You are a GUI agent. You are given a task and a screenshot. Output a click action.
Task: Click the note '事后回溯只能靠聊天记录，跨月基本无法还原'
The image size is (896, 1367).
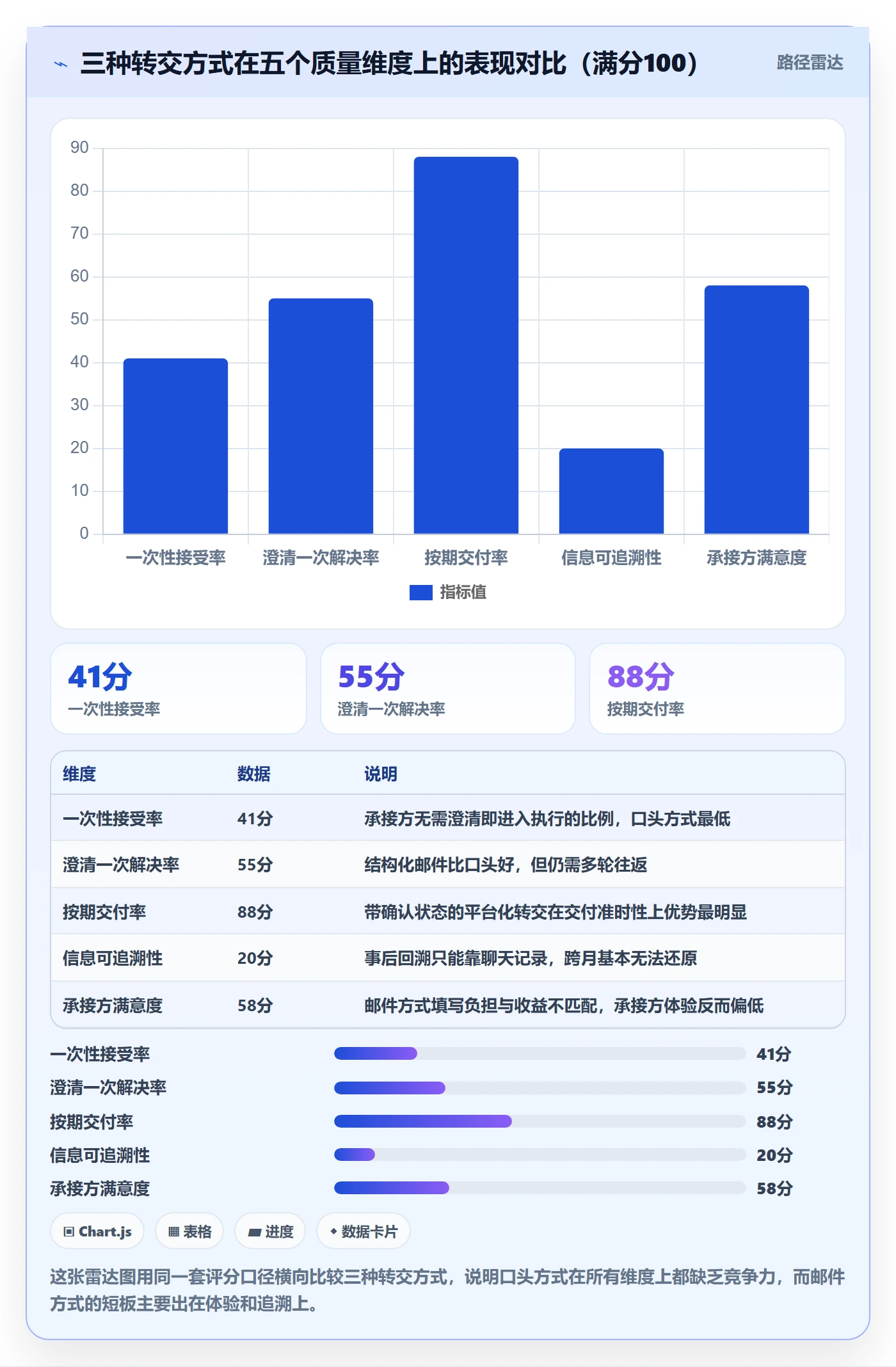pos(531,958)
